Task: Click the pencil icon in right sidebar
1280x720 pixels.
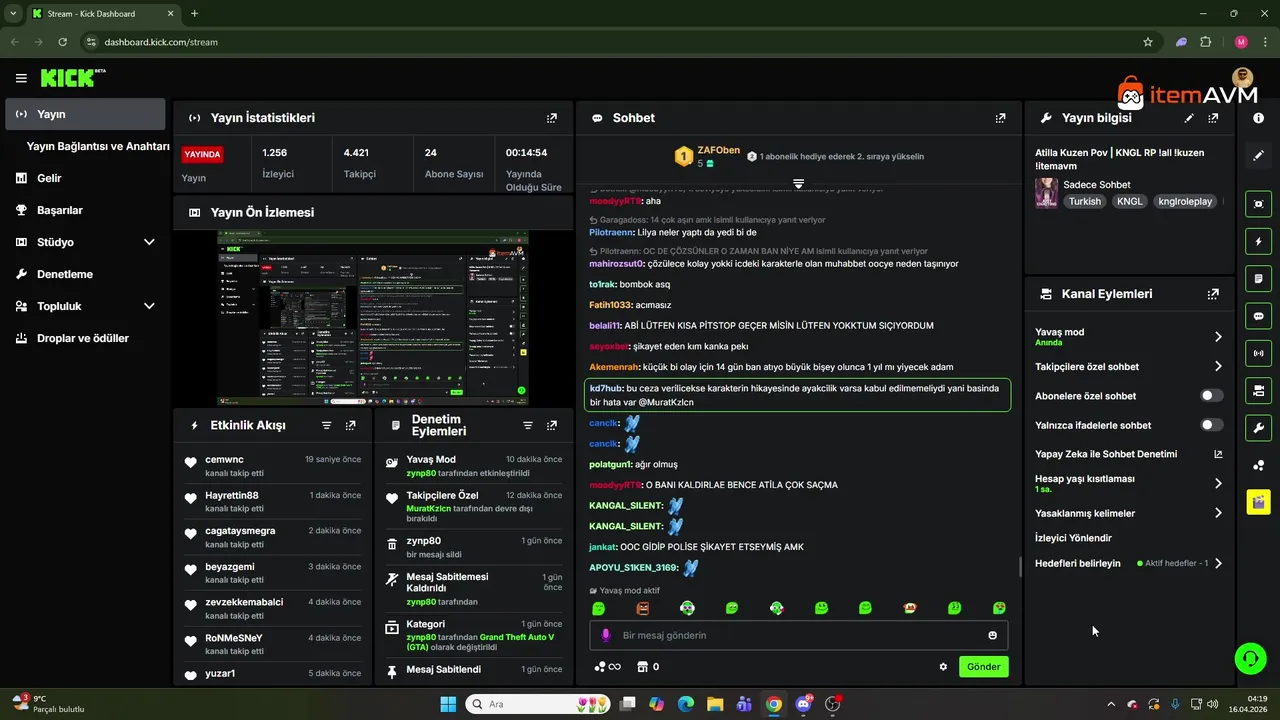Action: coord(1258,156)
